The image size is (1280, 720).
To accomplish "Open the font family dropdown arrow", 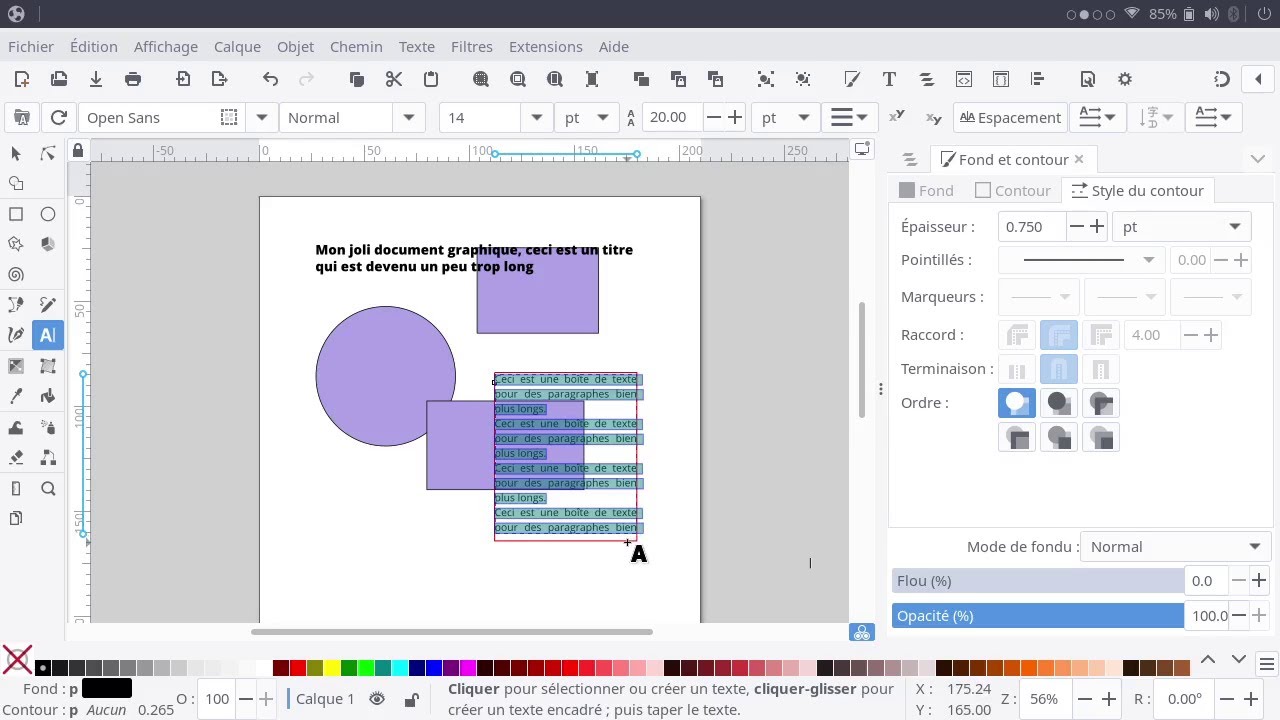I will click(261, 117).
